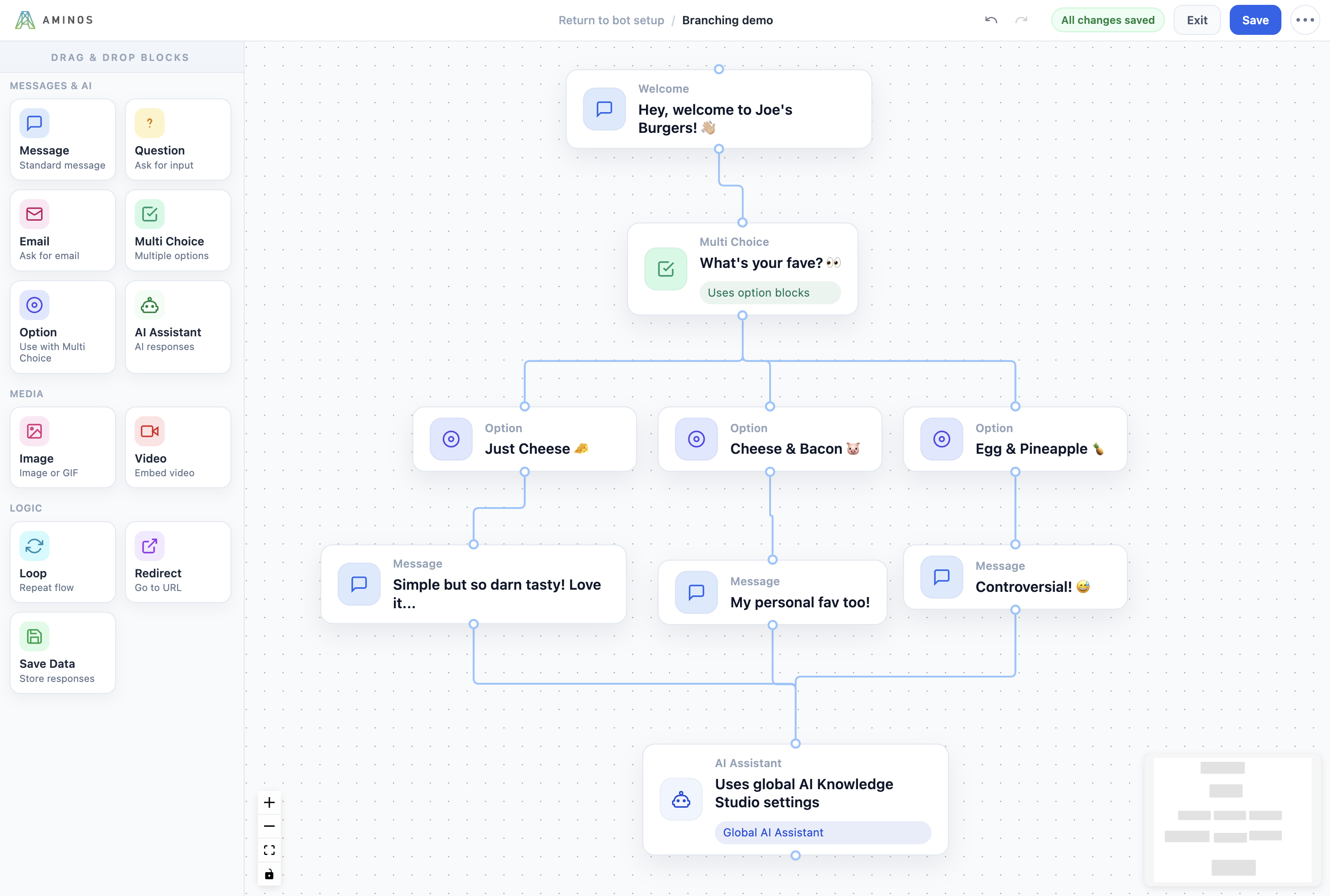This screenshot has width=1330, height=896.
Task: Exit the flow editor
Action: click(x=1197, y=19)
